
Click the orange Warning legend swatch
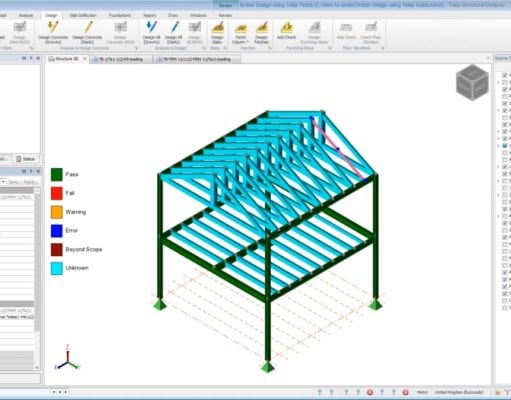[x=56, y=212]
